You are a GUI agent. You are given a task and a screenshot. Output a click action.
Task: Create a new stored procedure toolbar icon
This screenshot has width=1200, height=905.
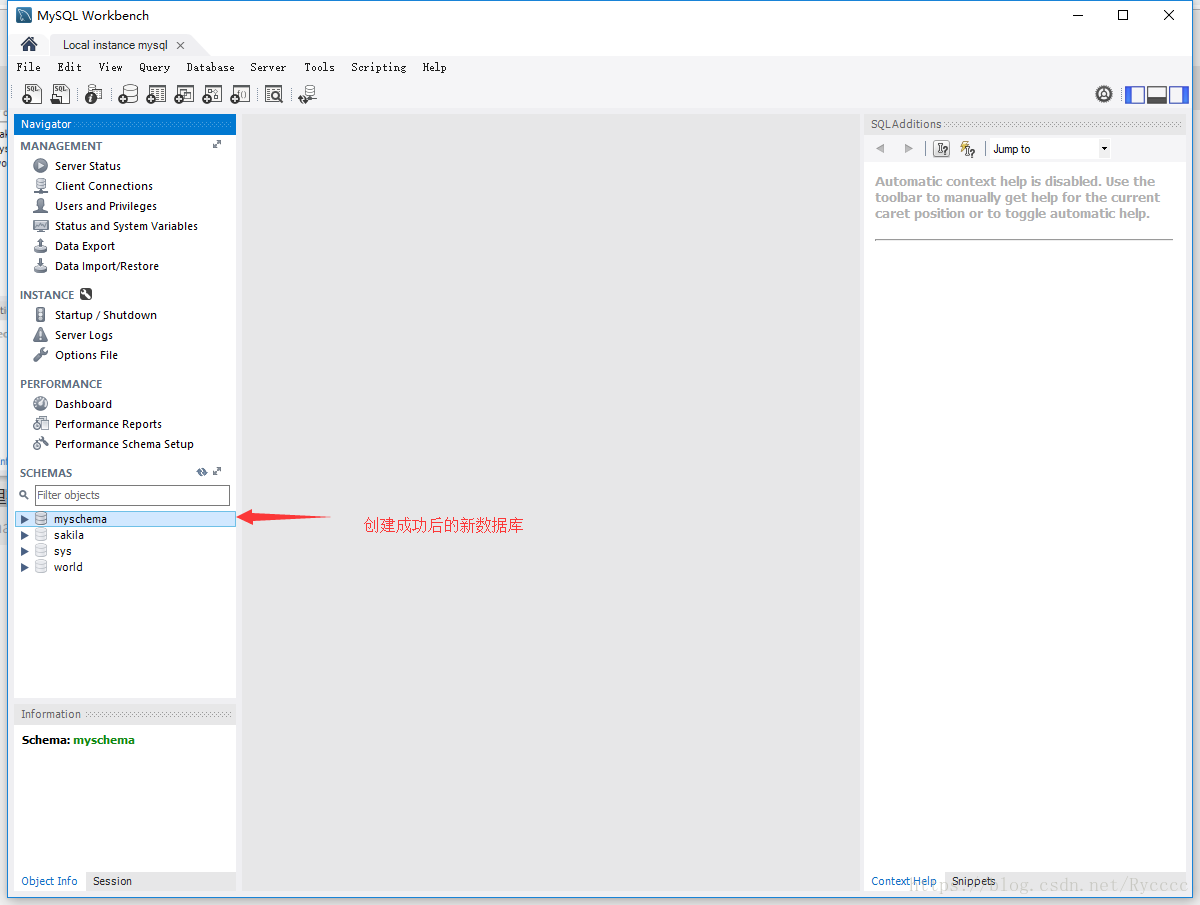(212, 94)
